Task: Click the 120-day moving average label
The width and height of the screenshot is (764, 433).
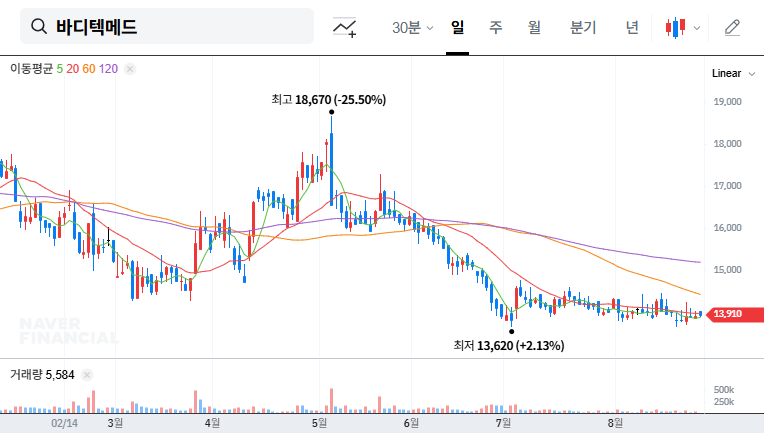Action: pyautogui.click(x=108, y=69)
